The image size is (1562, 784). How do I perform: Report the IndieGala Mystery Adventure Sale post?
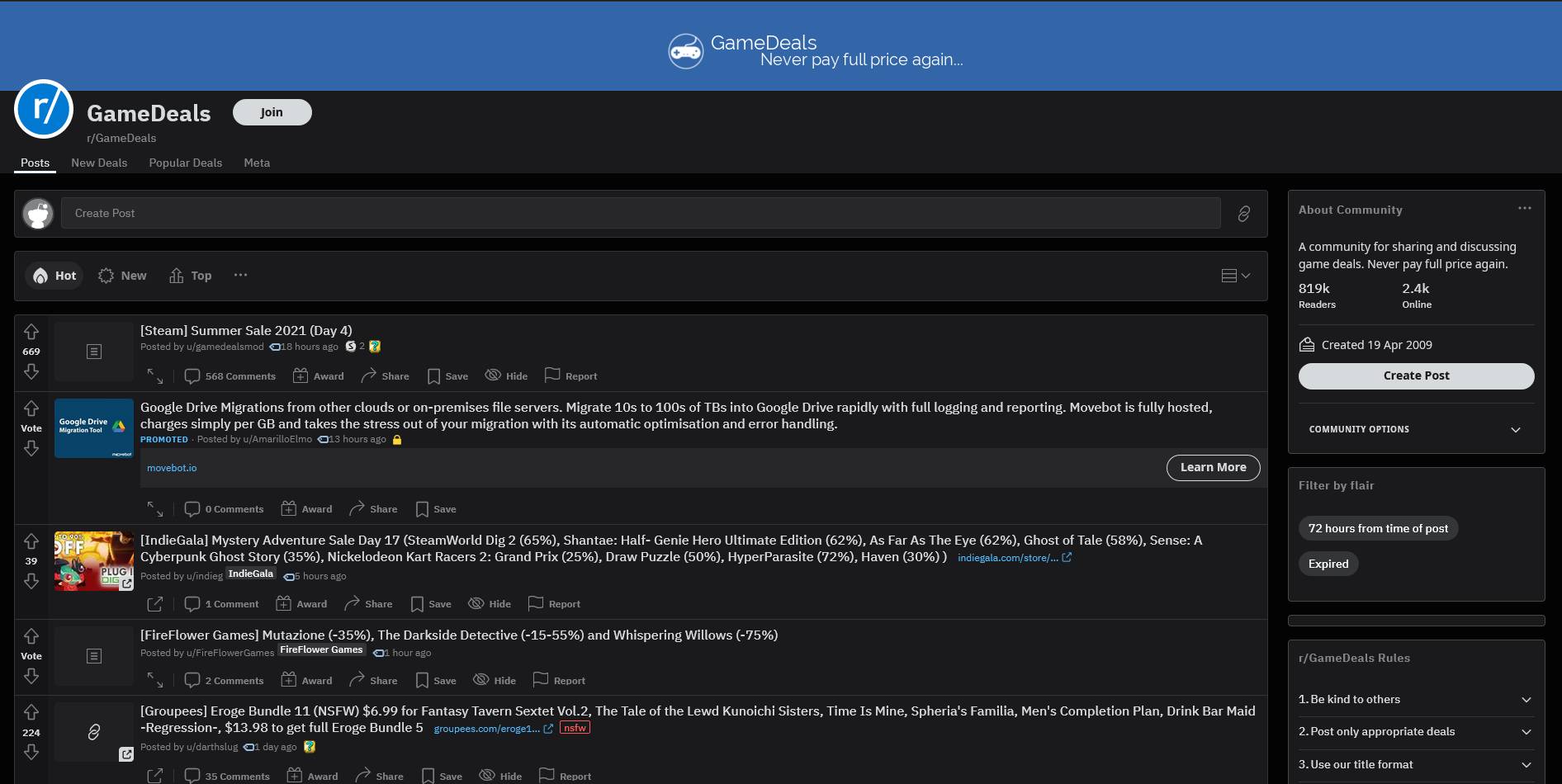(x=554, y=604)
